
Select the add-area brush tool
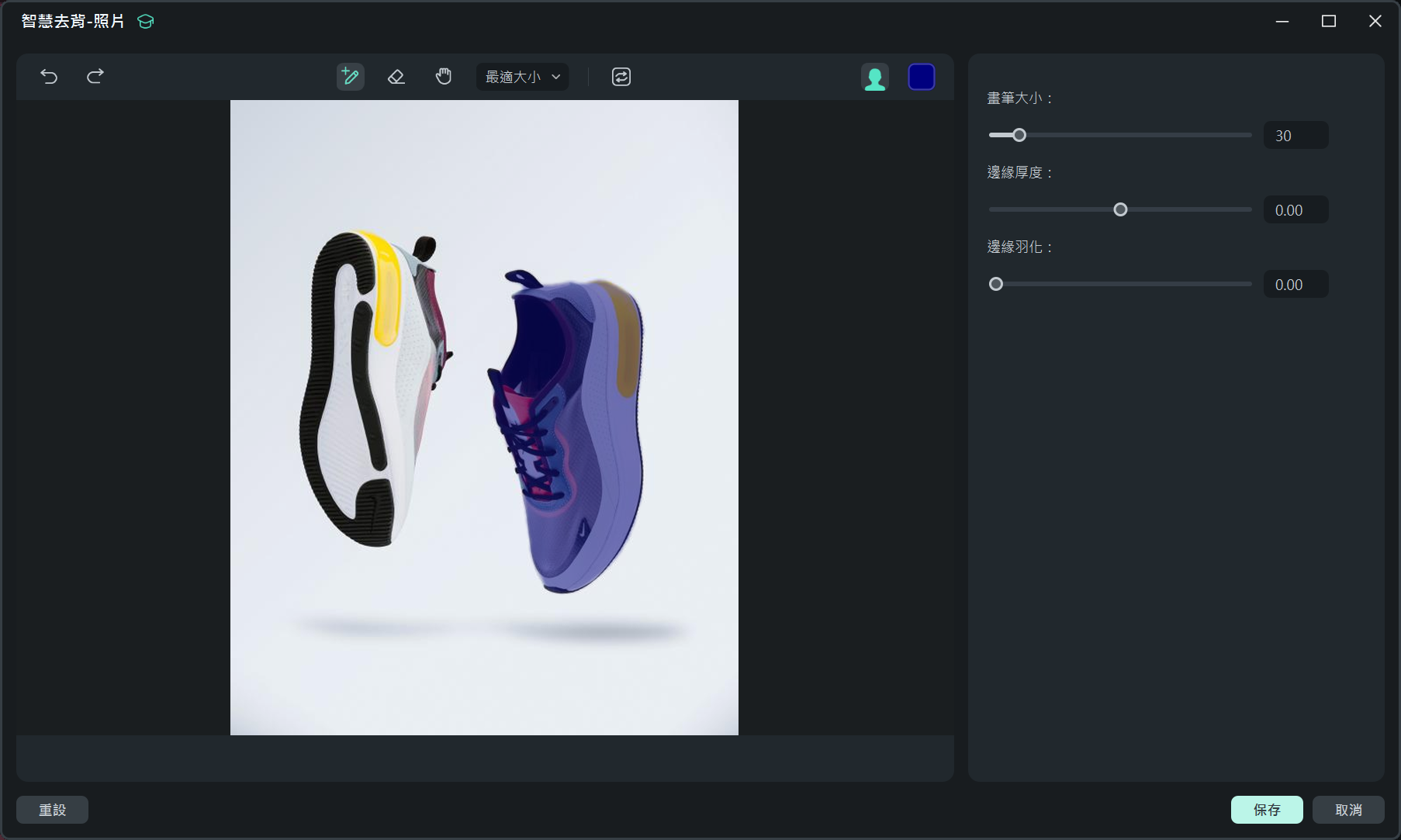tap(351, 77)
